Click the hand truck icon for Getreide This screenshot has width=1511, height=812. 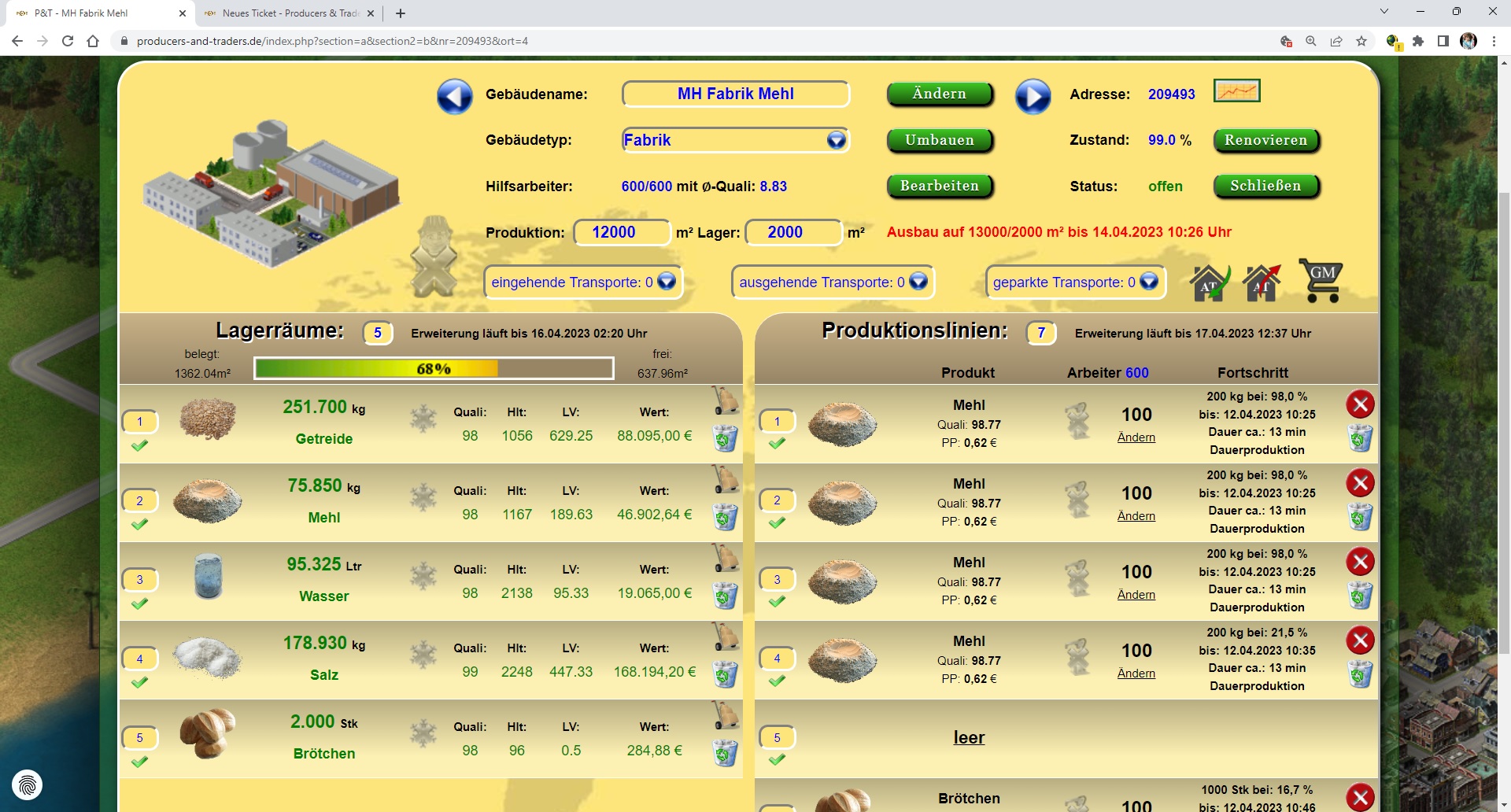click(726, 400)
